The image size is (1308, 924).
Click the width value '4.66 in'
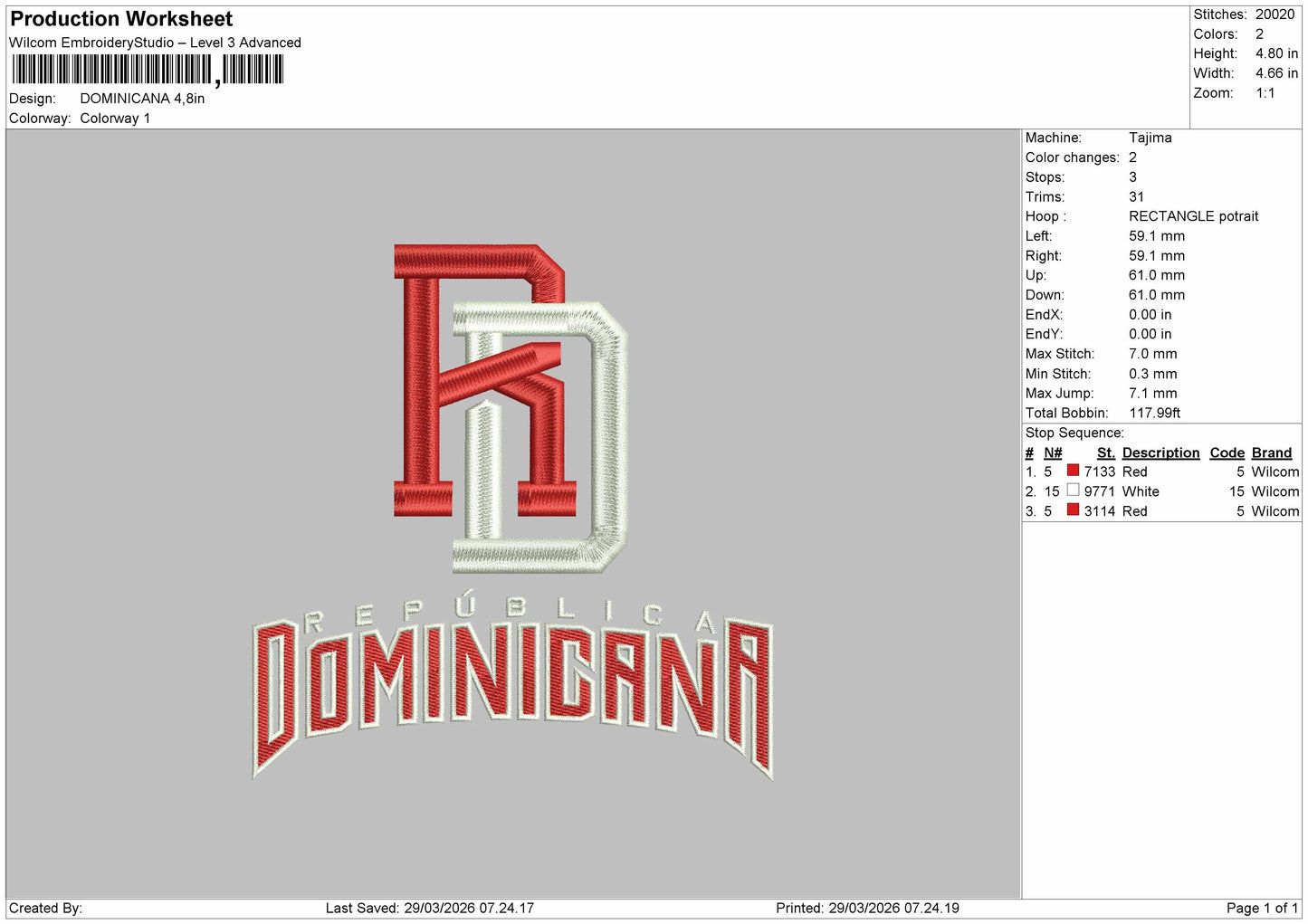1276,73
